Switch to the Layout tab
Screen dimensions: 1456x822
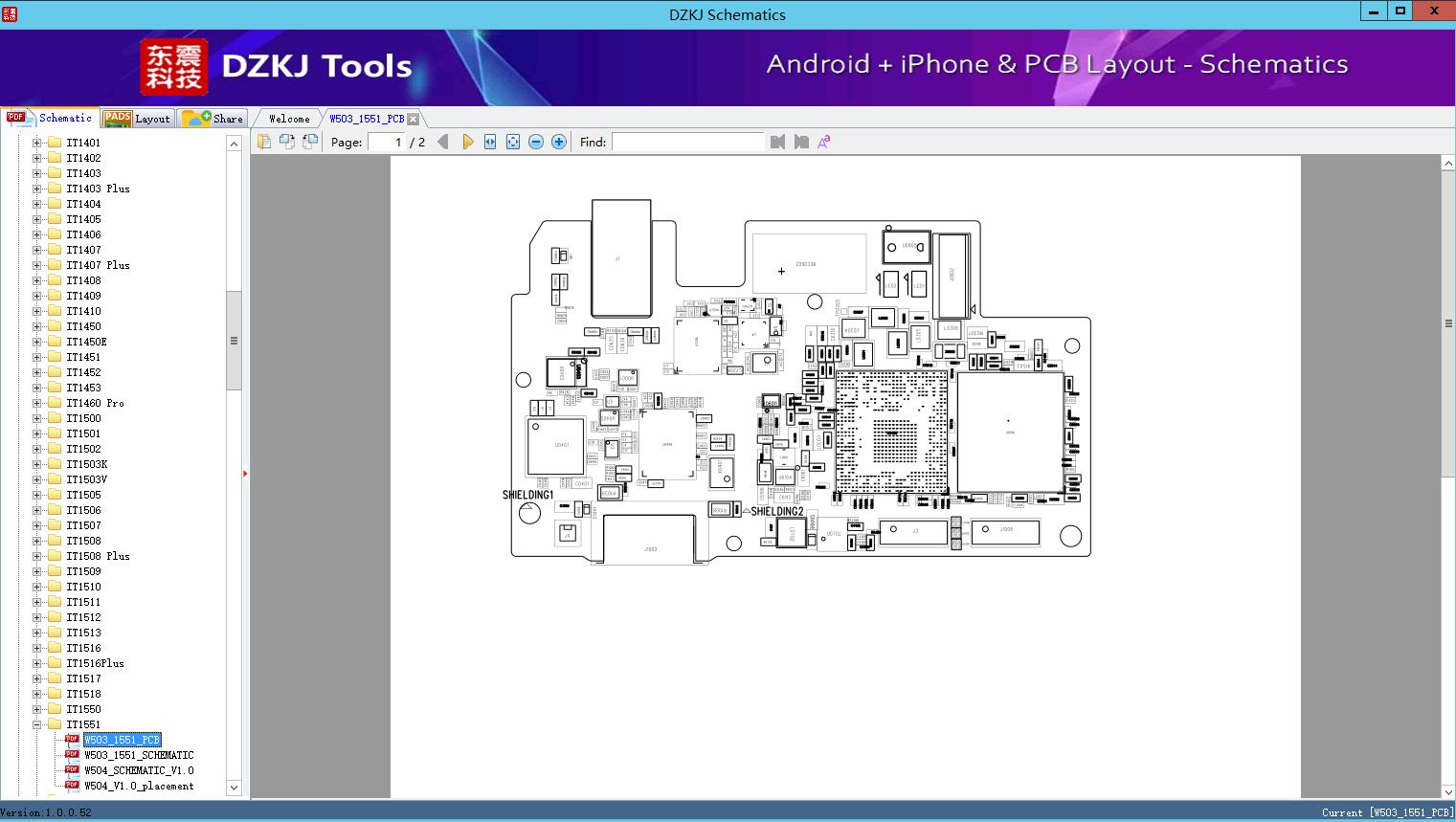point(138,119)
